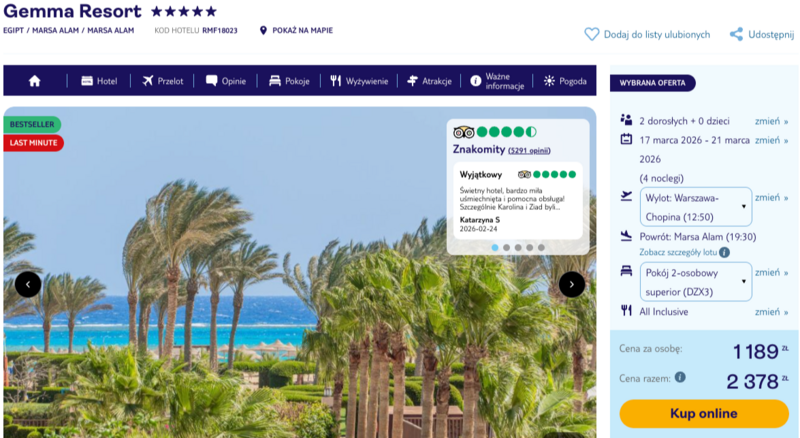This screenshot has height=438, width=800.
Task: Open the Pokój 2-osobowy superior room dropdown
Action: (x=696, y=282)
